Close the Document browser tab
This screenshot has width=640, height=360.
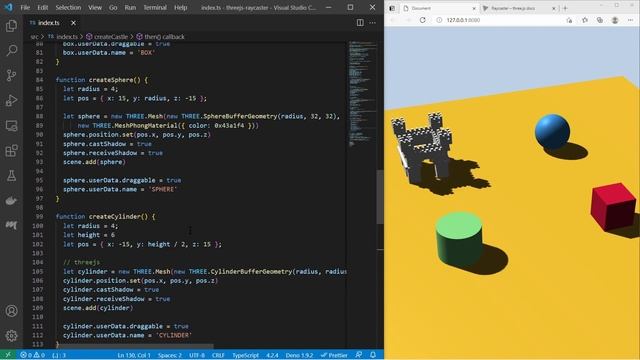click(474, 8)
